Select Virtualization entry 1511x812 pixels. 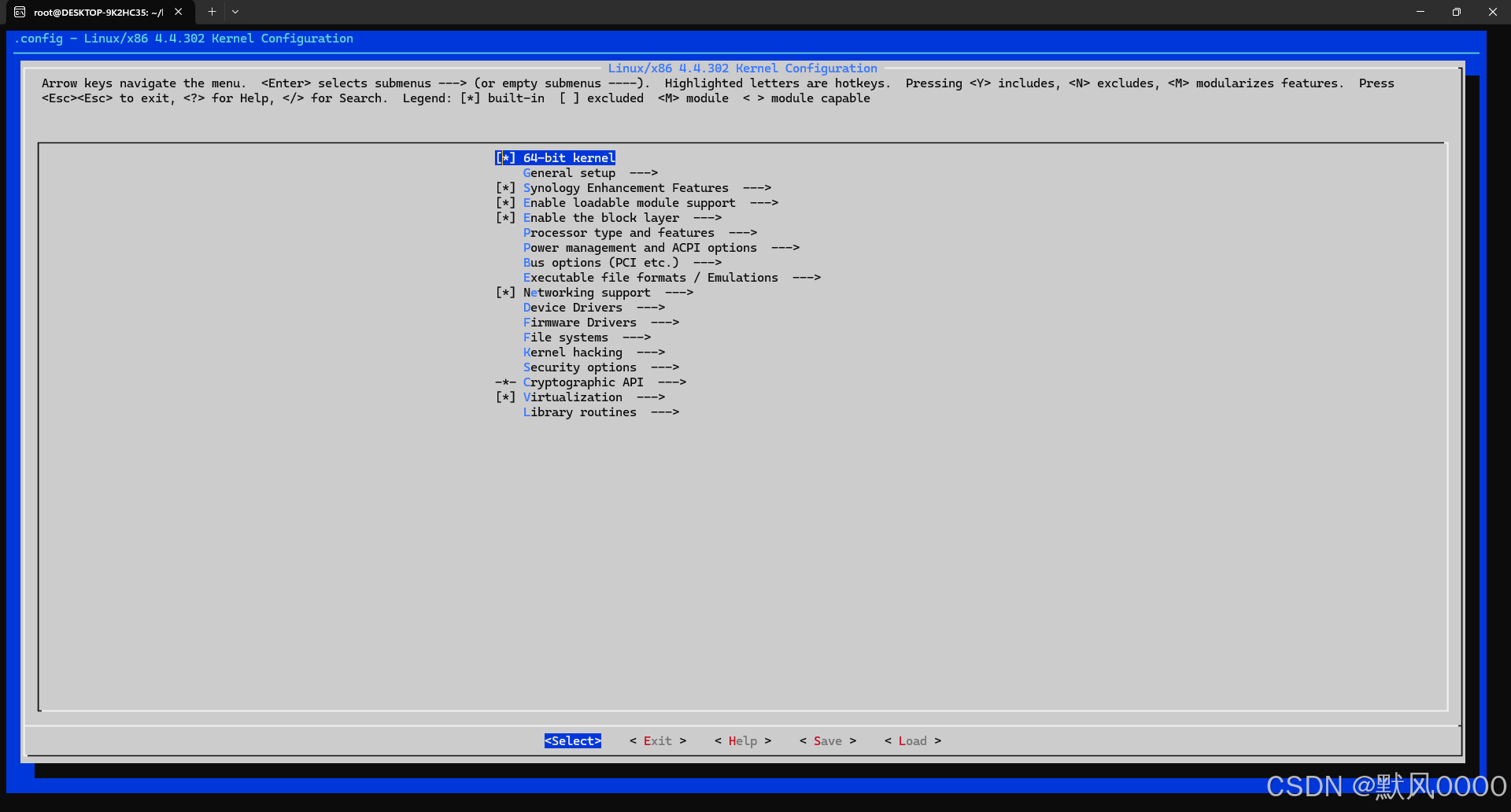(573, 397)
